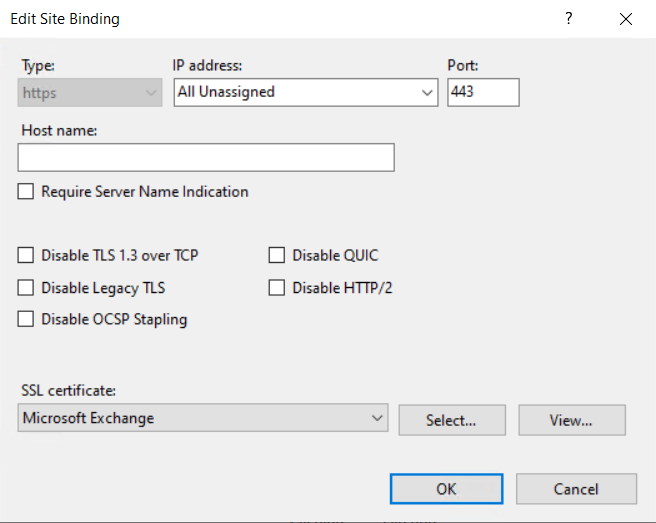This screenshot has width=656, height=523.
Task: Check the Disable Legacy TLS box
Action: [26, 288]
